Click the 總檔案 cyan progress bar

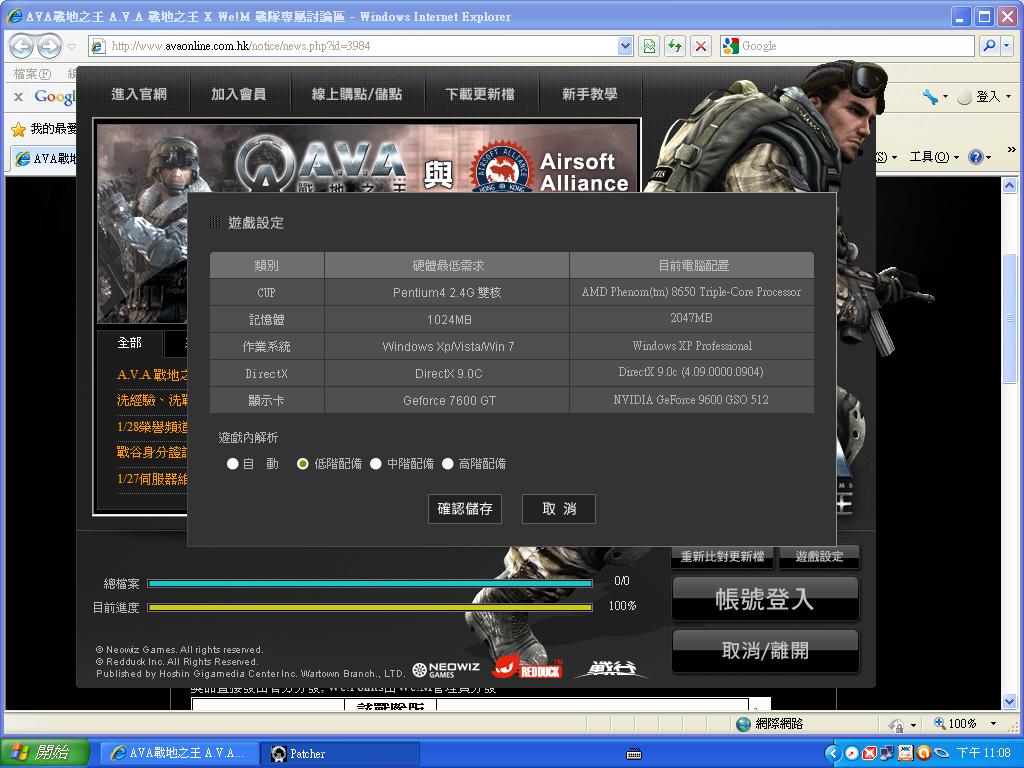tap(370, 583)
